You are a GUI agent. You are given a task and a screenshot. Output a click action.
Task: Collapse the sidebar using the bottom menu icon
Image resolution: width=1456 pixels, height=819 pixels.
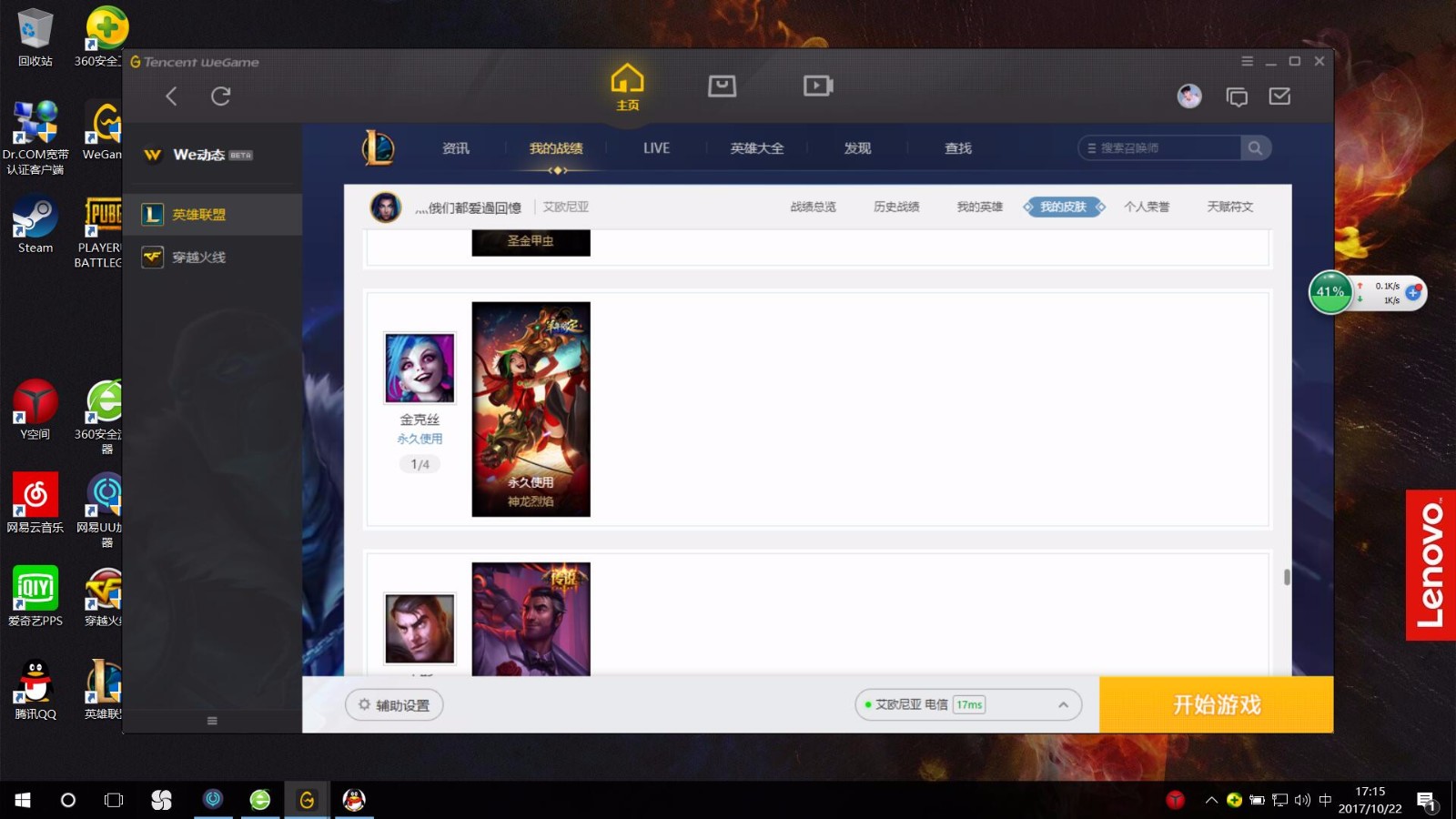click(212, 721)
